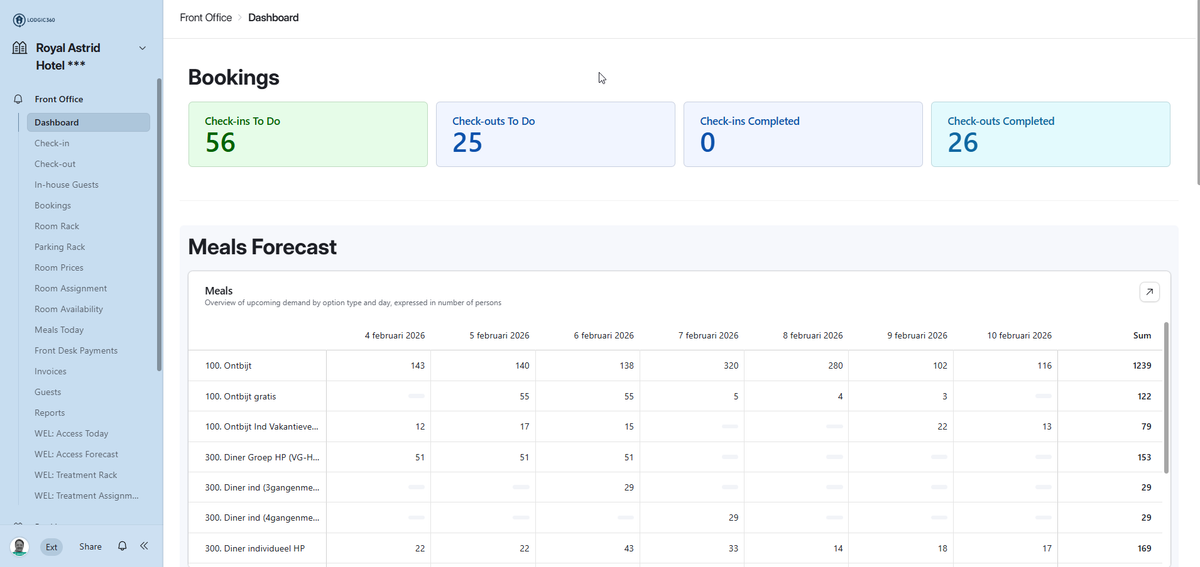1200x567 pixels.
Task: Select the 100. Ontbijt Ind Vakantieve... row
Action: click(x=262, y=428)
